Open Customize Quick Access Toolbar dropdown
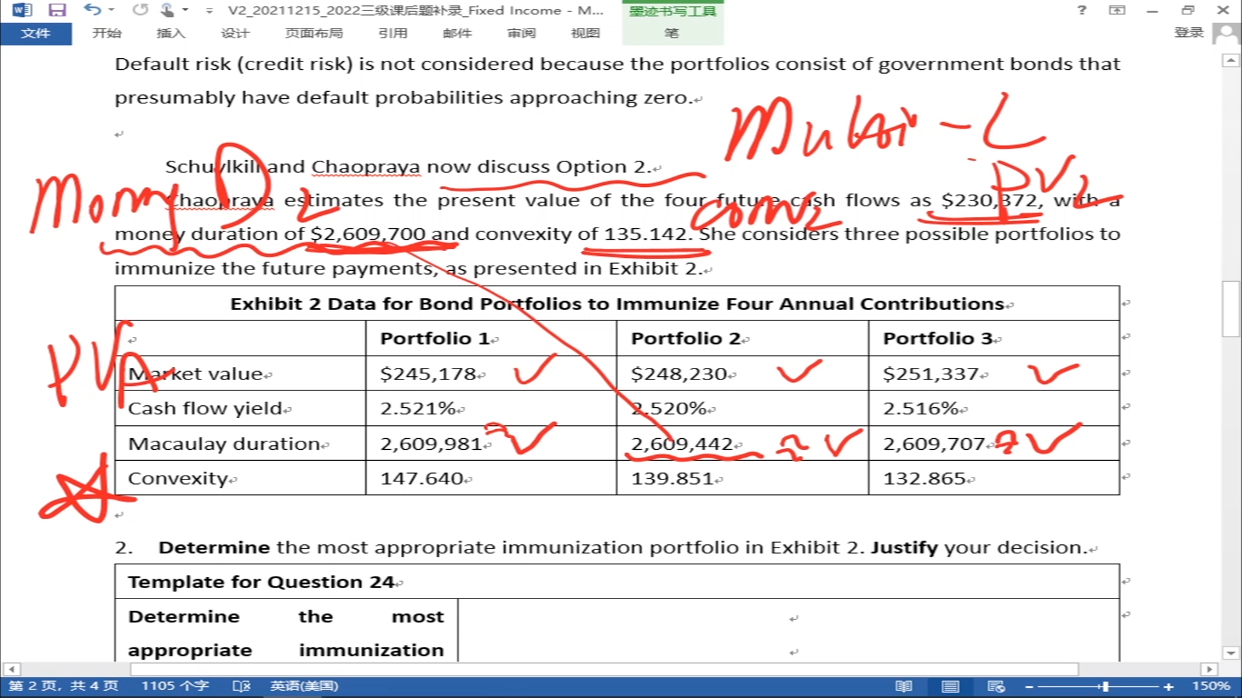This screenshot has width=1242, height=698. click(x=208, y=10)
